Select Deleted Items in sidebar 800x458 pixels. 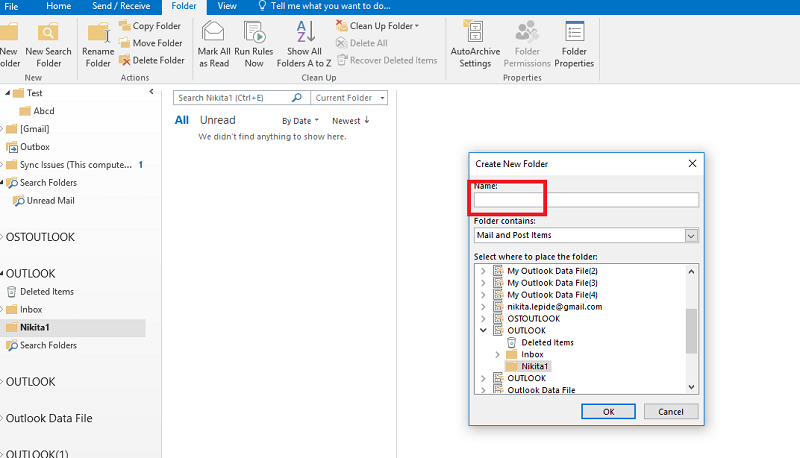tap(47, 292)
